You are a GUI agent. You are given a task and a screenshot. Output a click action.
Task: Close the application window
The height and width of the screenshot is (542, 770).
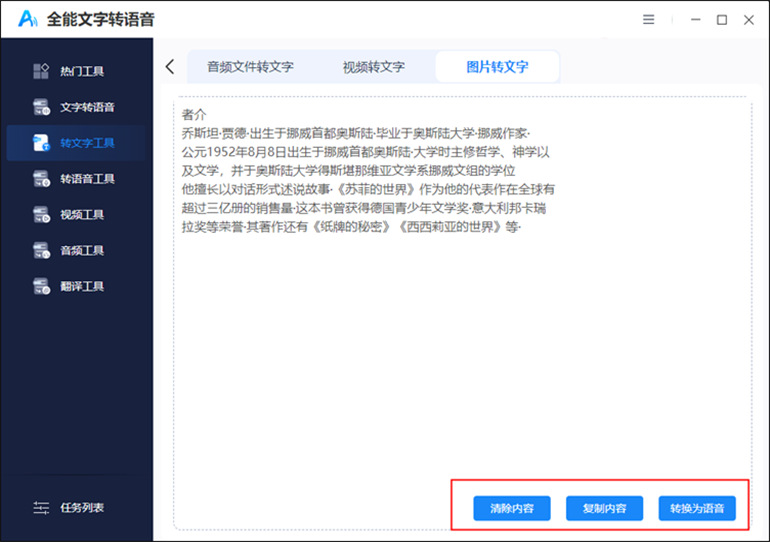tap(749, 20)
